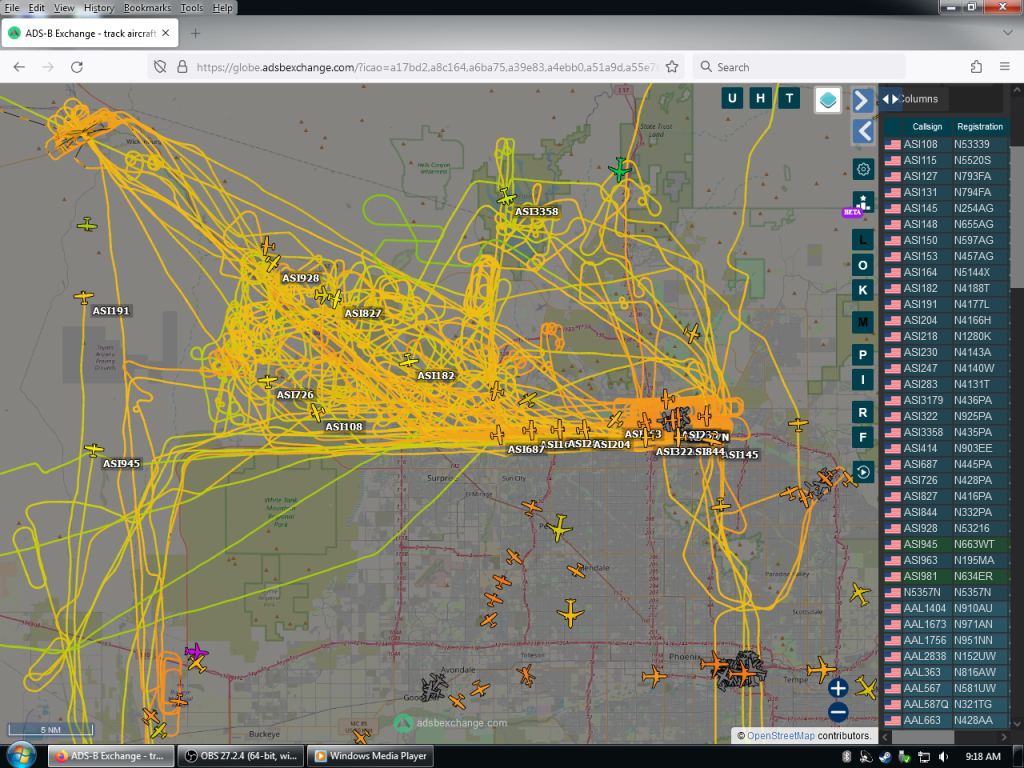Screen dimensions: 1024x768
Task: Select ASI108 row in aircraft table
Action: click(x=946, y=144)
